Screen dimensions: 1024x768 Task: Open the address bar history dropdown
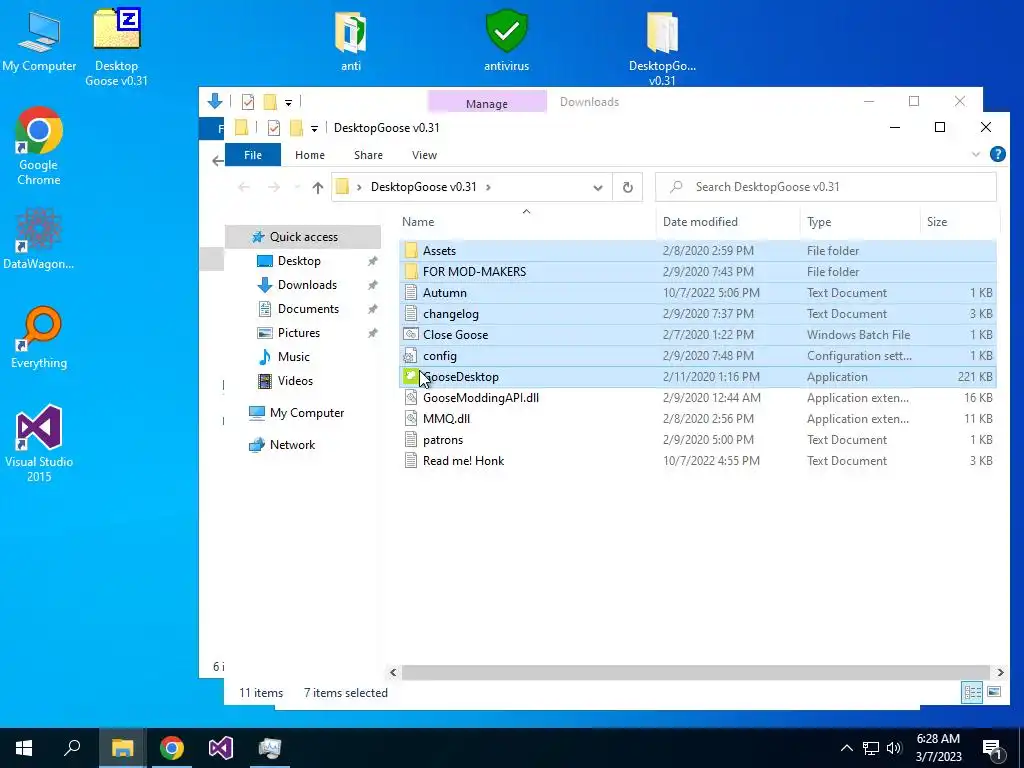click(598, 188)
